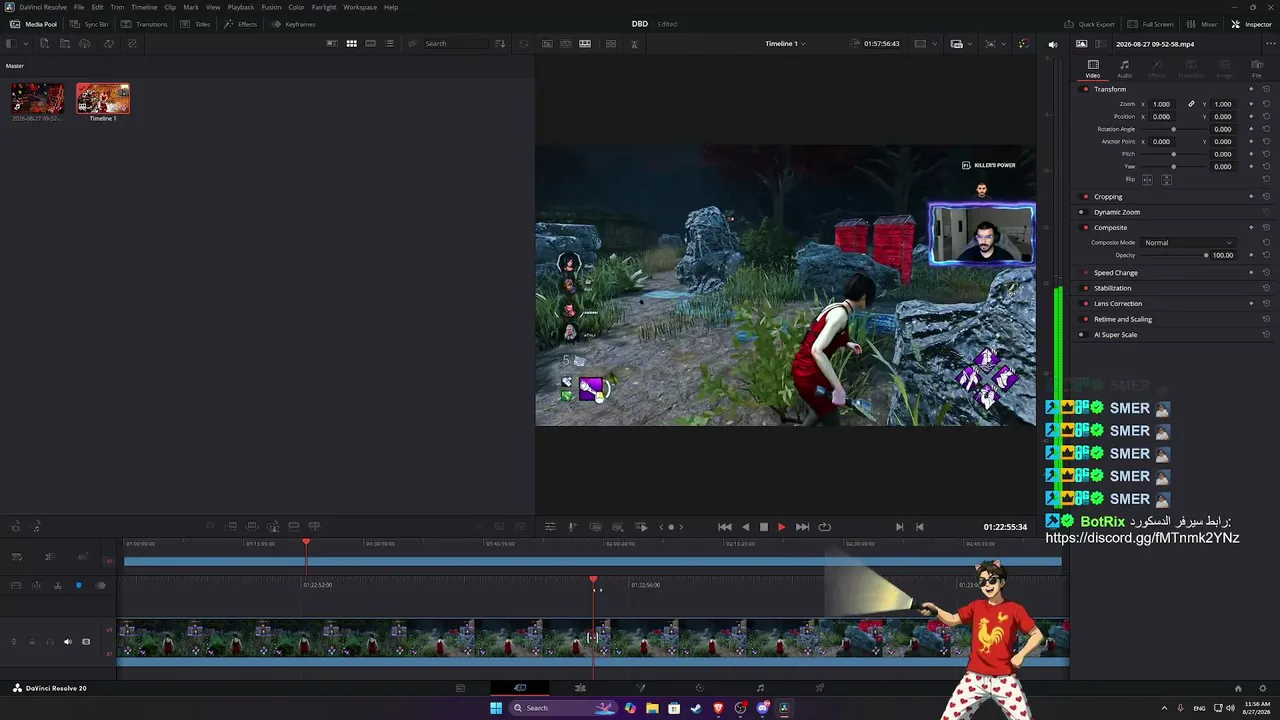
Task: Open the Transitions panel
Action: [x=145, y=24]
